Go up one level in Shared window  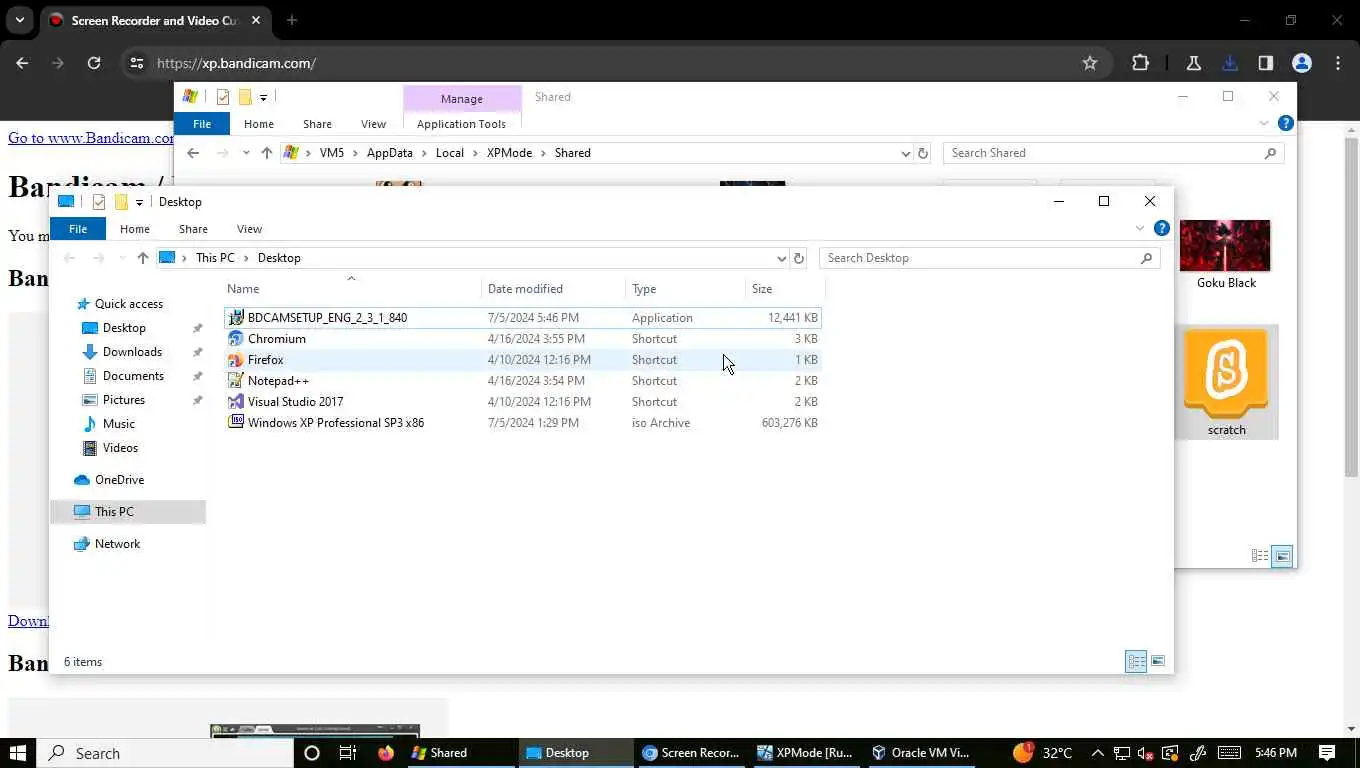266,153
